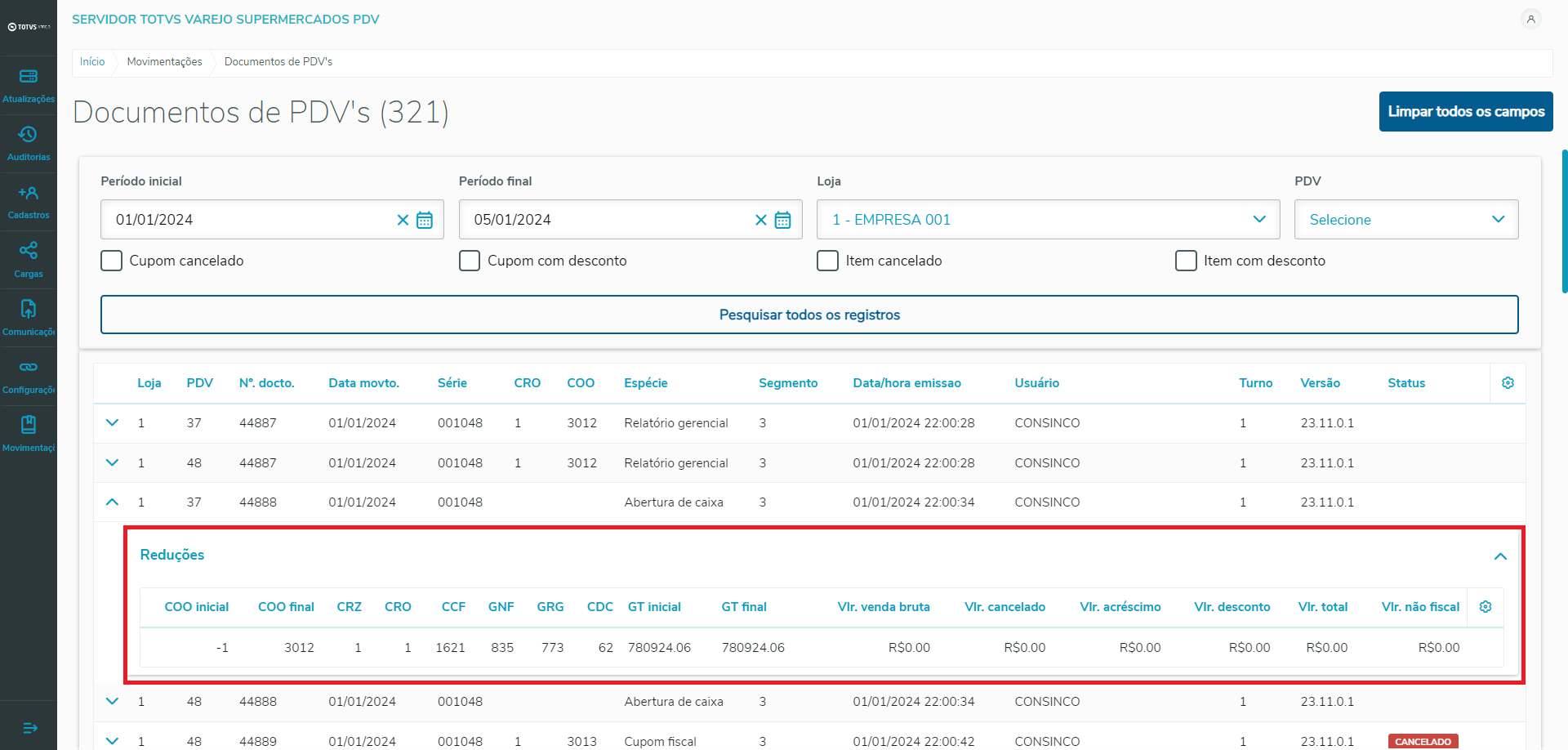Click the Reduções section title
The height and width of the screenshot is (750, 1568).
coord(172,555)
